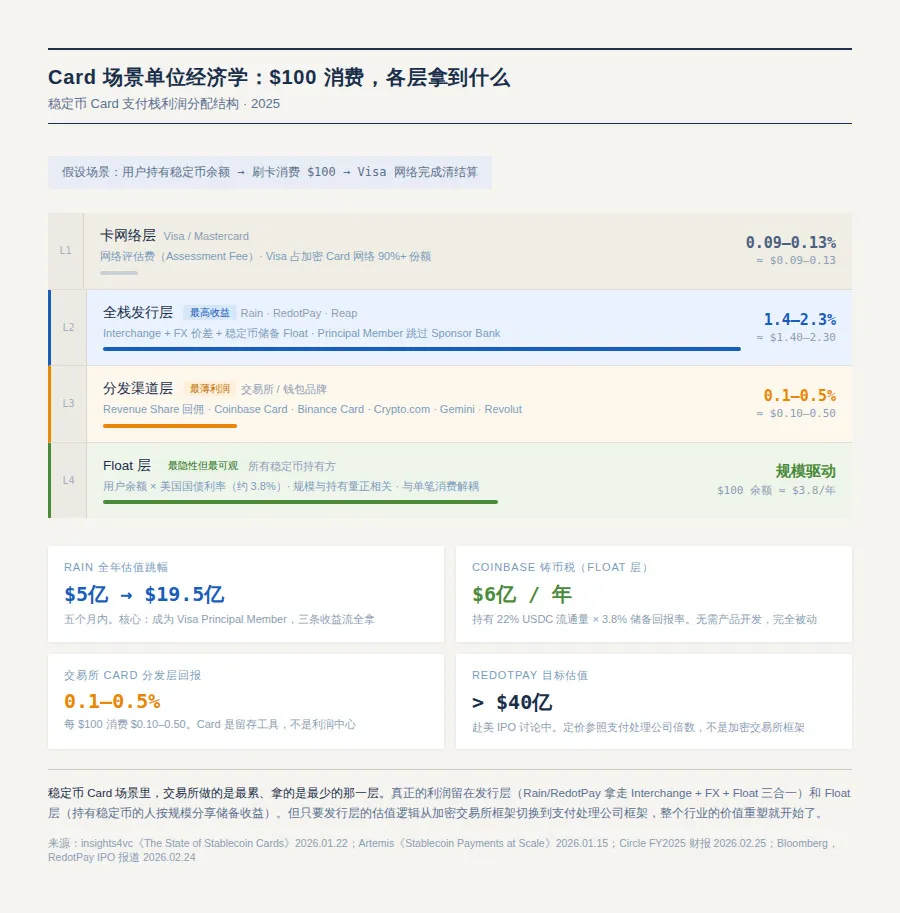The height and width of the screenshot is (913, 900).
Task: Click the L4 layer index label
Action: (68, 480)
